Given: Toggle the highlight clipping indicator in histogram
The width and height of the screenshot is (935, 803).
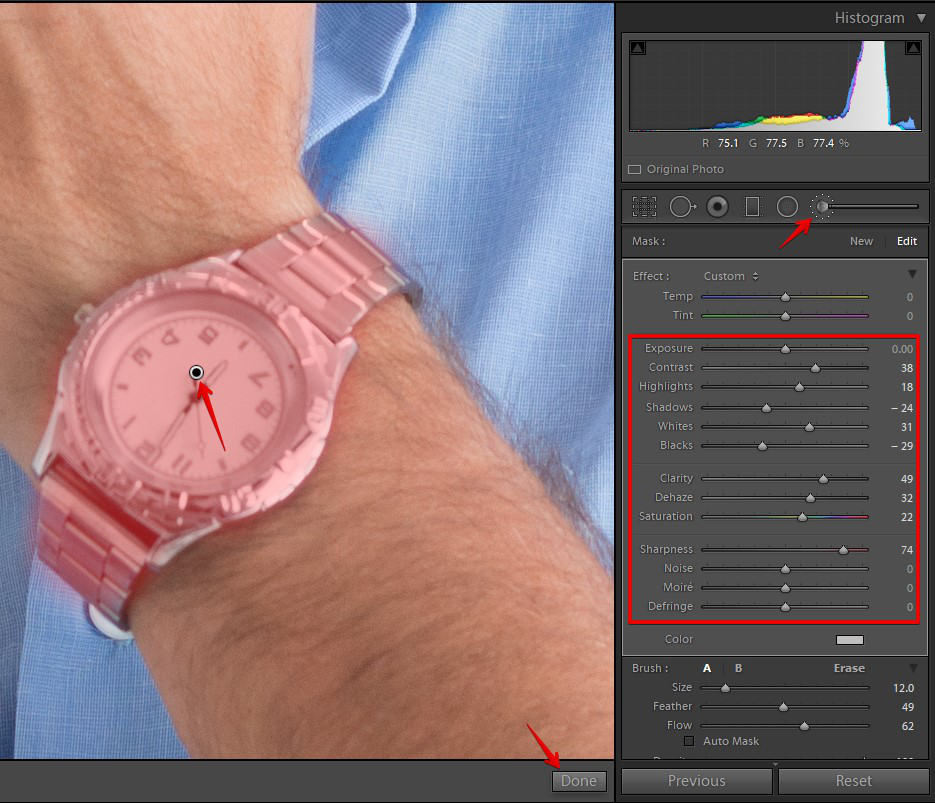Looking at the screenshot, I should tap(912, 48).
